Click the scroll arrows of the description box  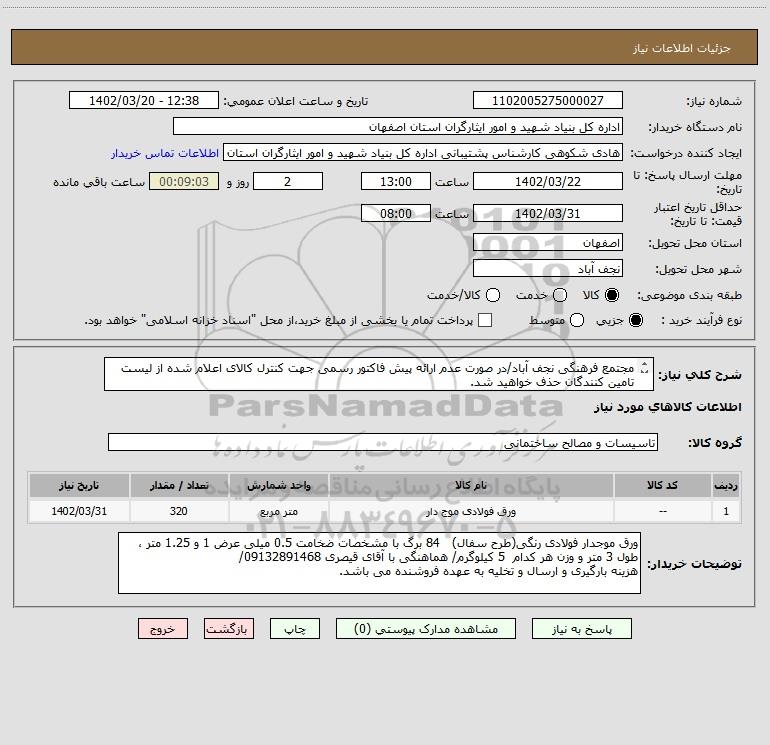(645, 368)
